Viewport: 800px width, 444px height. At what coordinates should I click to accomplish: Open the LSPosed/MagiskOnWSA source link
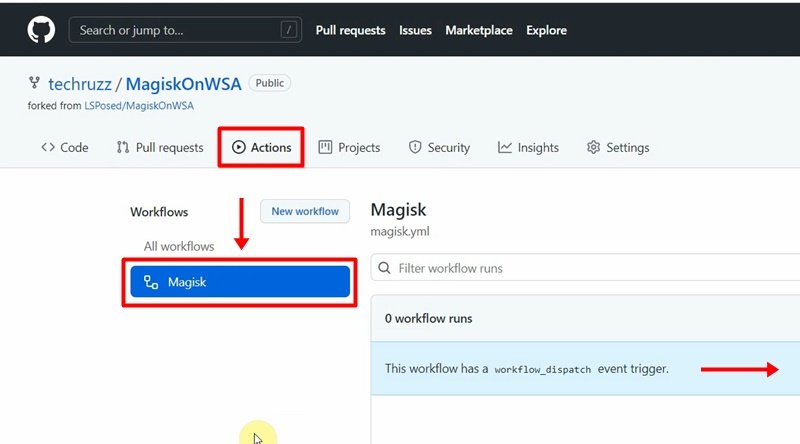(139, 106)
